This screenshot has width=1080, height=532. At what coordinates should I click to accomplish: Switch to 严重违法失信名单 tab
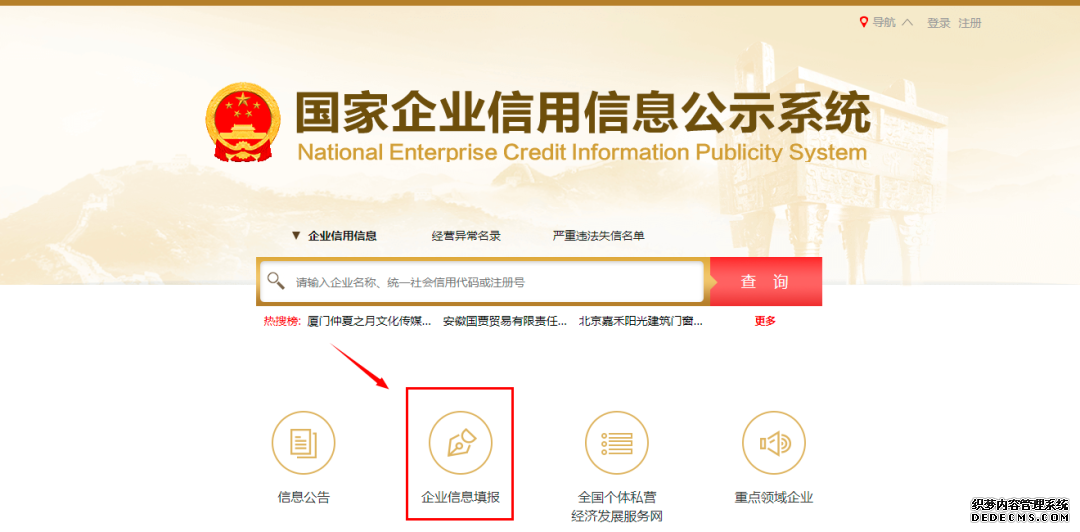[599, 236]
